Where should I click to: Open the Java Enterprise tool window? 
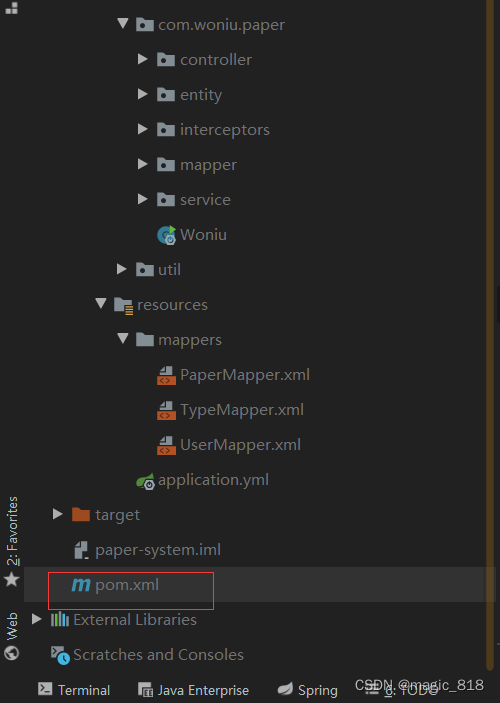pos(193,690)
